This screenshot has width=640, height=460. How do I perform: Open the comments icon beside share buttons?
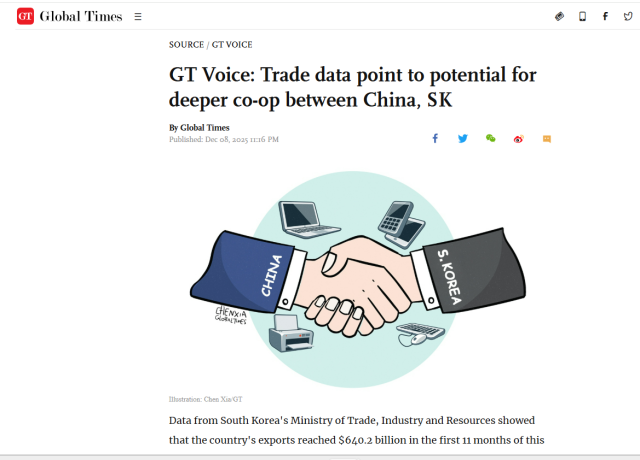point(547,139)
